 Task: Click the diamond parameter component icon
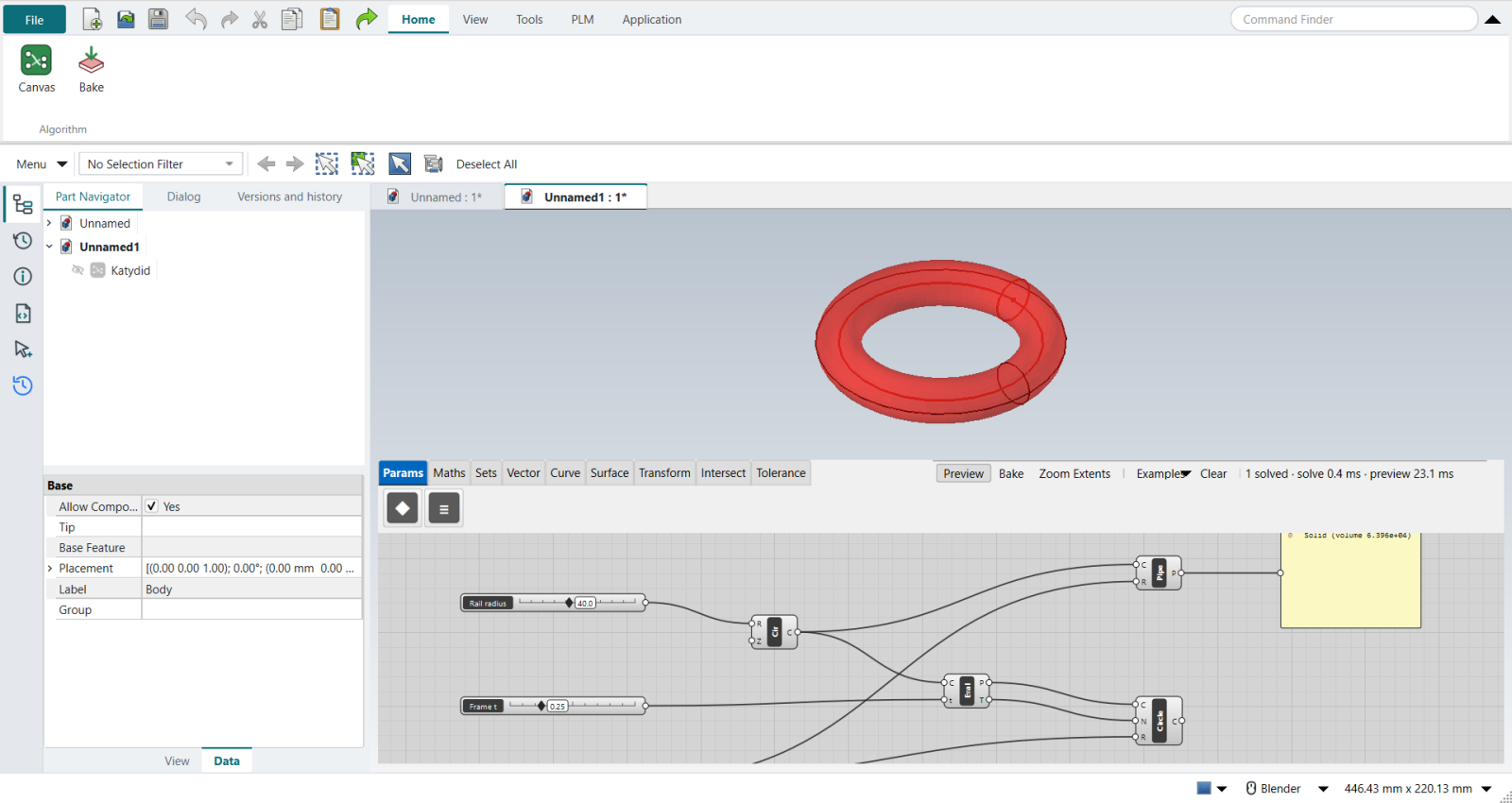[x=403, y=508]
